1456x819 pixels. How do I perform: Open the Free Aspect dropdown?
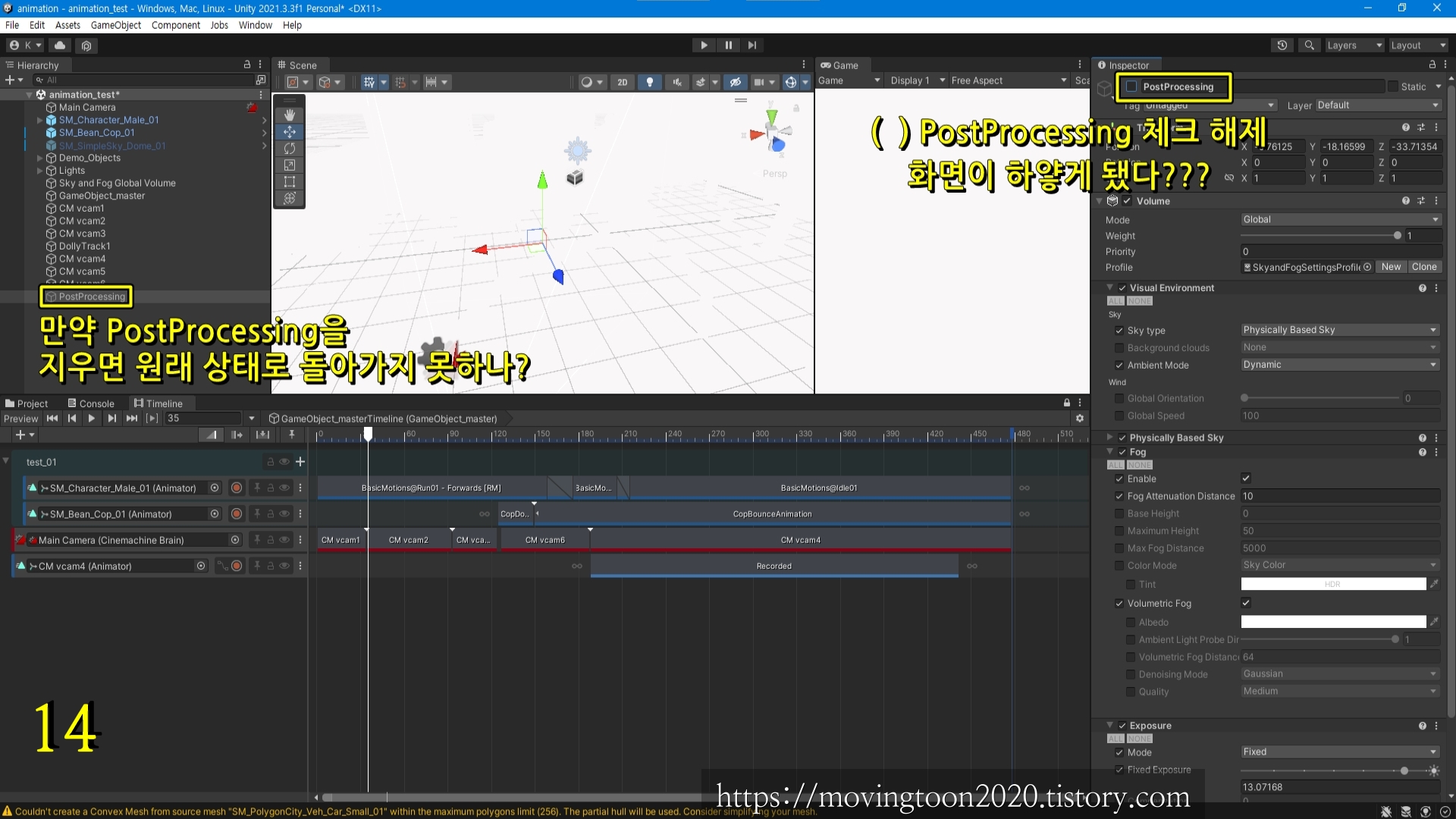point(1009,80)
